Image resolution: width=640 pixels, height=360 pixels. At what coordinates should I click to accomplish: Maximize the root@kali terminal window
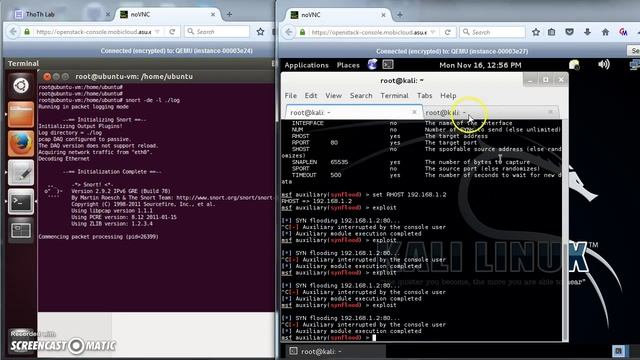point(545,80)
